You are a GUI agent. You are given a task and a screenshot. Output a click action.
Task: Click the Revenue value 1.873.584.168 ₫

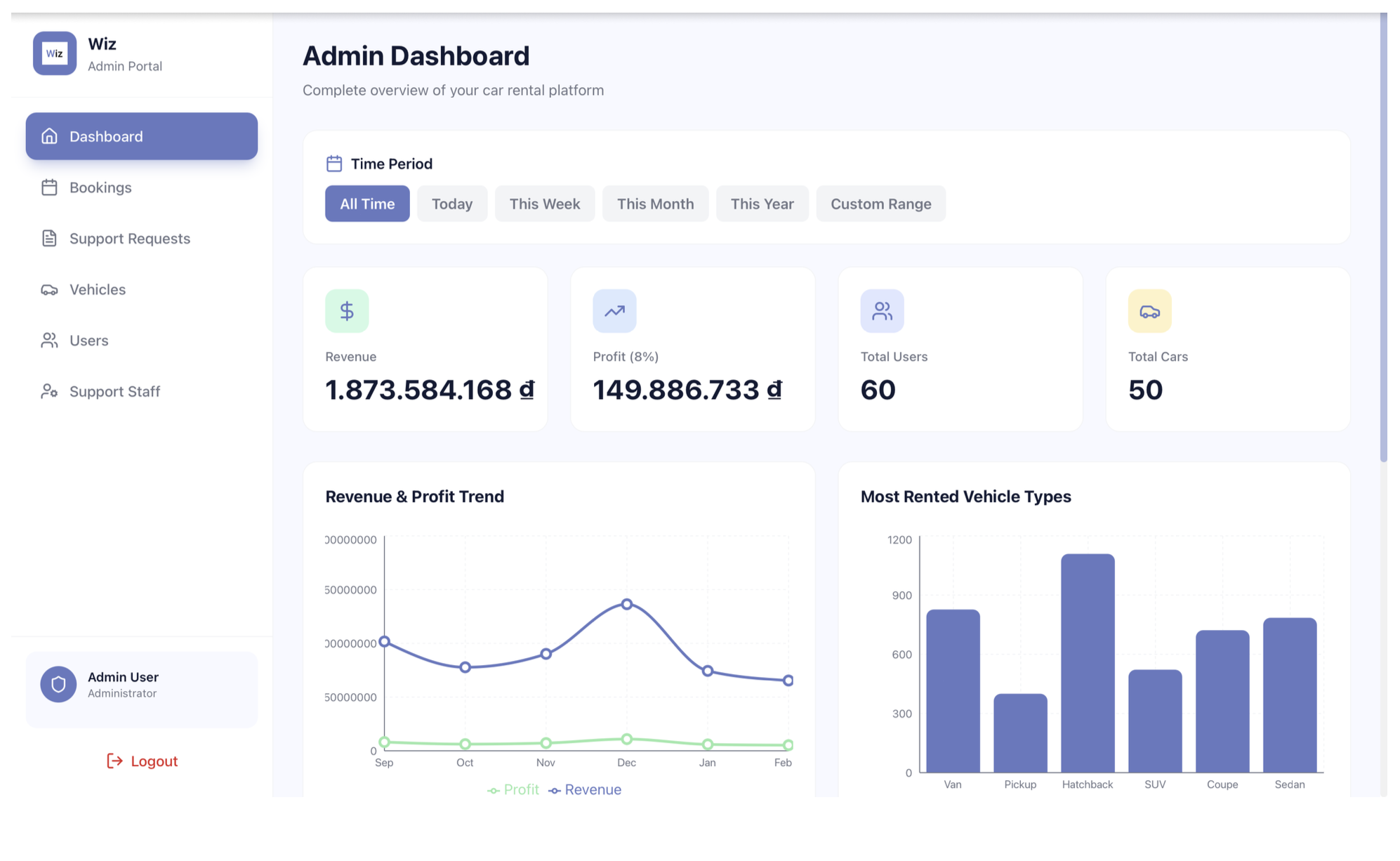[430, 390]
